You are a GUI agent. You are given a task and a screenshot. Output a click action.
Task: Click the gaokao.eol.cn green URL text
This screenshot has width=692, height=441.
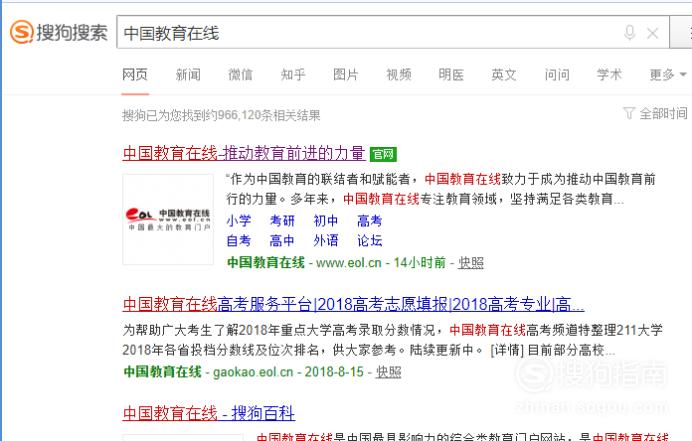253,372
